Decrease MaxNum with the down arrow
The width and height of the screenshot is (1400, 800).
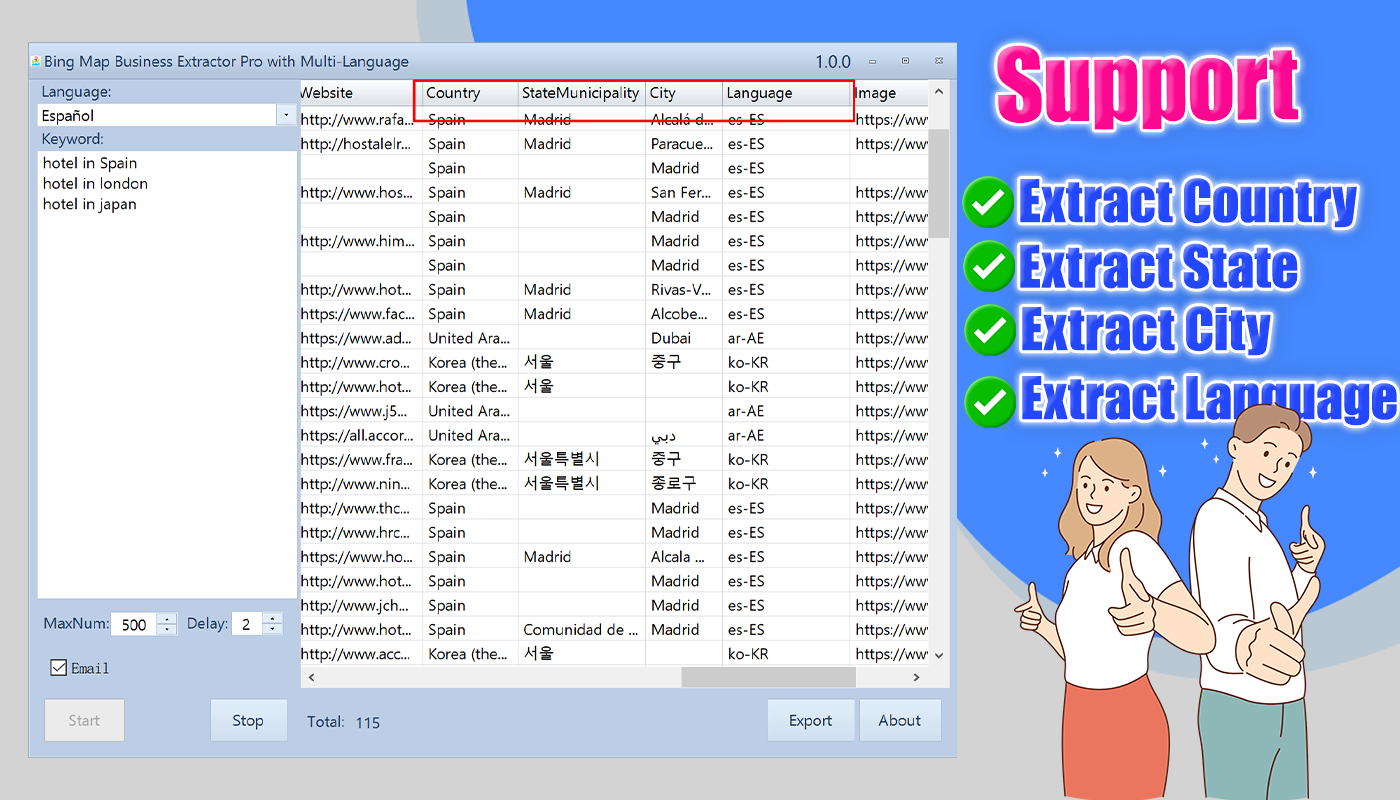167,630
